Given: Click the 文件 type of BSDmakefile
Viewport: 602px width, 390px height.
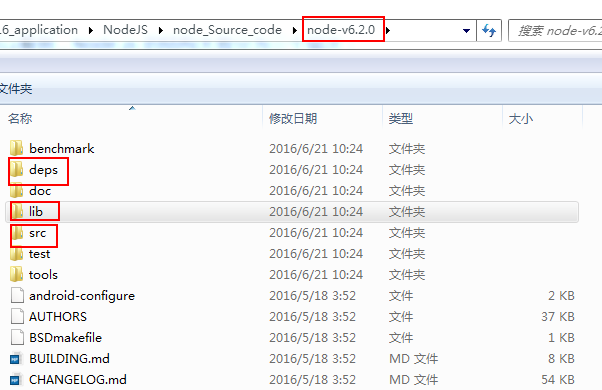Looking at the screenshot, I should [401, 337].
